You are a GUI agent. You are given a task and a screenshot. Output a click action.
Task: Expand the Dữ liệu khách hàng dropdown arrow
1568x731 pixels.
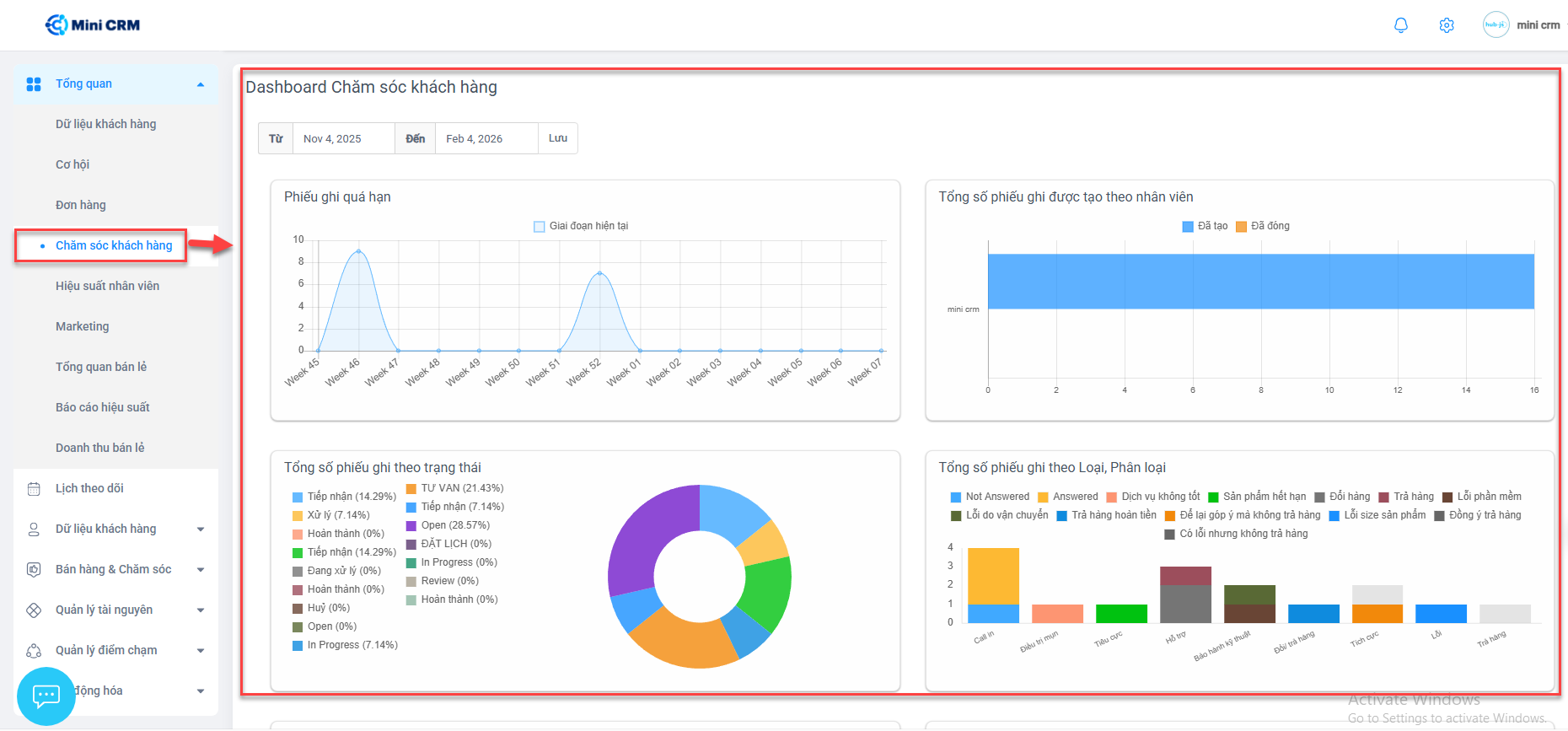tap(201, 529)
